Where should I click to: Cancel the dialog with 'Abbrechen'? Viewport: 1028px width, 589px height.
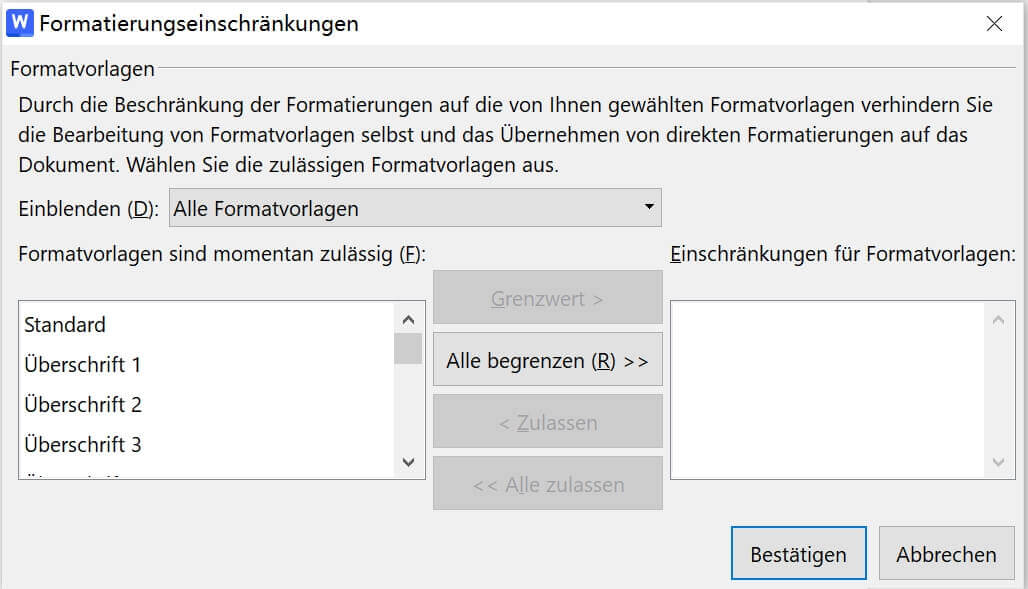[x=946, y=552]
